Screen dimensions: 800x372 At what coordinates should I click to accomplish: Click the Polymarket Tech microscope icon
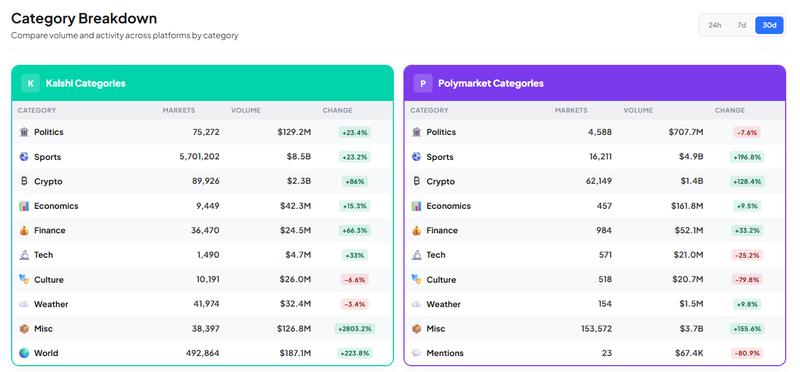(416, 255)
